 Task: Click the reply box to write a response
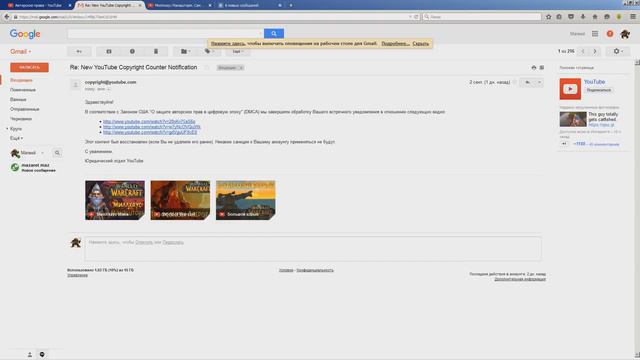[x=313, y=248]
